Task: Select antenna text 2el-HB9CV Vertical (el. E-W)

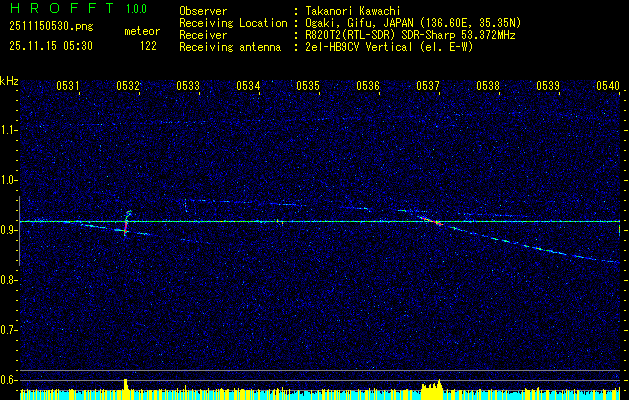Action: (x=389, y=47)
